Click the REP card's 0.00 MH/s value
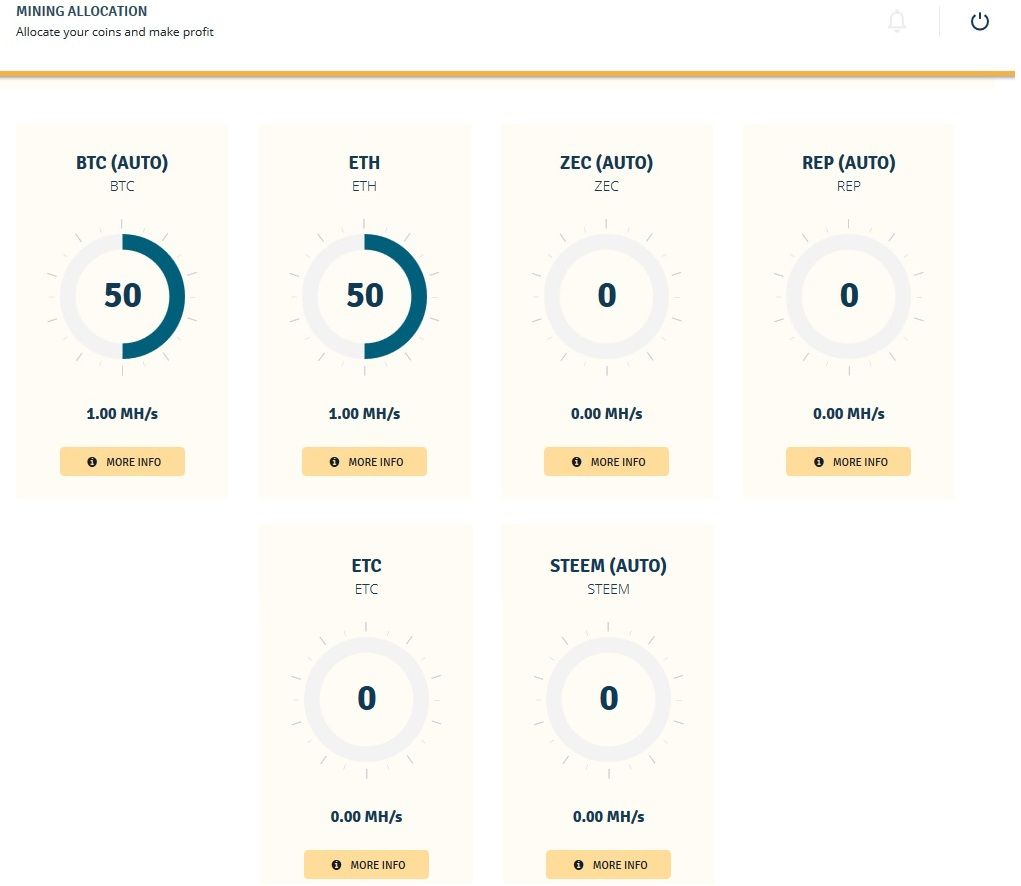Viewport: 1021px width, 886px height. (x=848, y=413)
